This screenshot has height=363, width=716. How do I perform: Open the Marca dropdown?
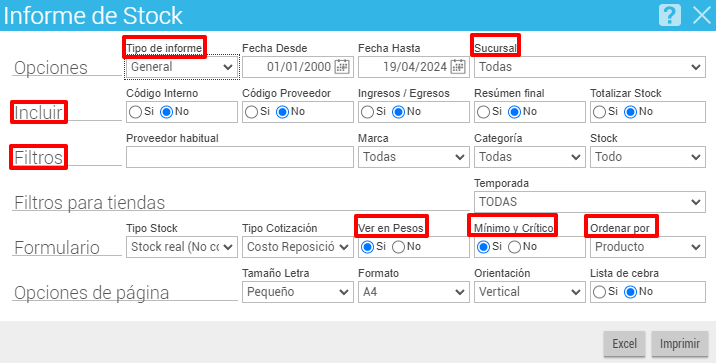click(414, 157)
